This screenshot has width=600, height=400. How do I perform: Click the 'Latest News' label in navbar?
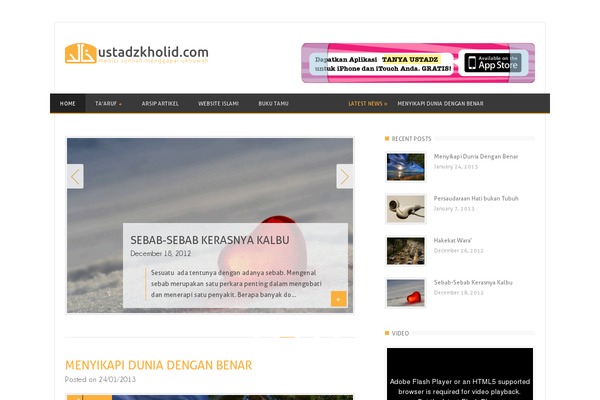368,104
